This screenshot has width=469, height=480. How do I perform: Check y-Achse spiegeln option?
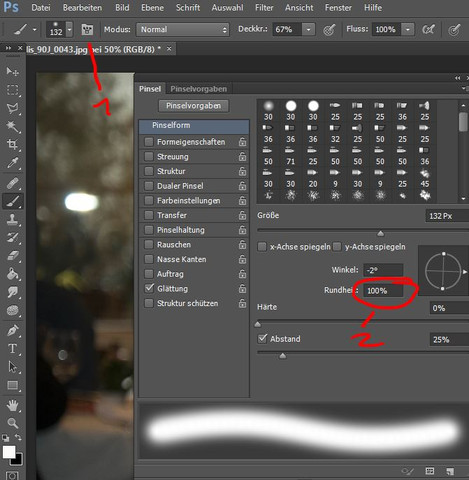(337, 247)
